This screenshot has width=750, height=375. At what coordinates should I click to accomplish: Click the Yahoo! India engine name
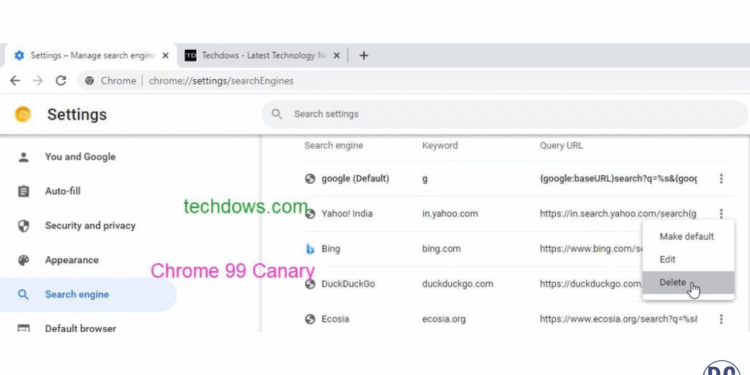[x=347, y=214]
